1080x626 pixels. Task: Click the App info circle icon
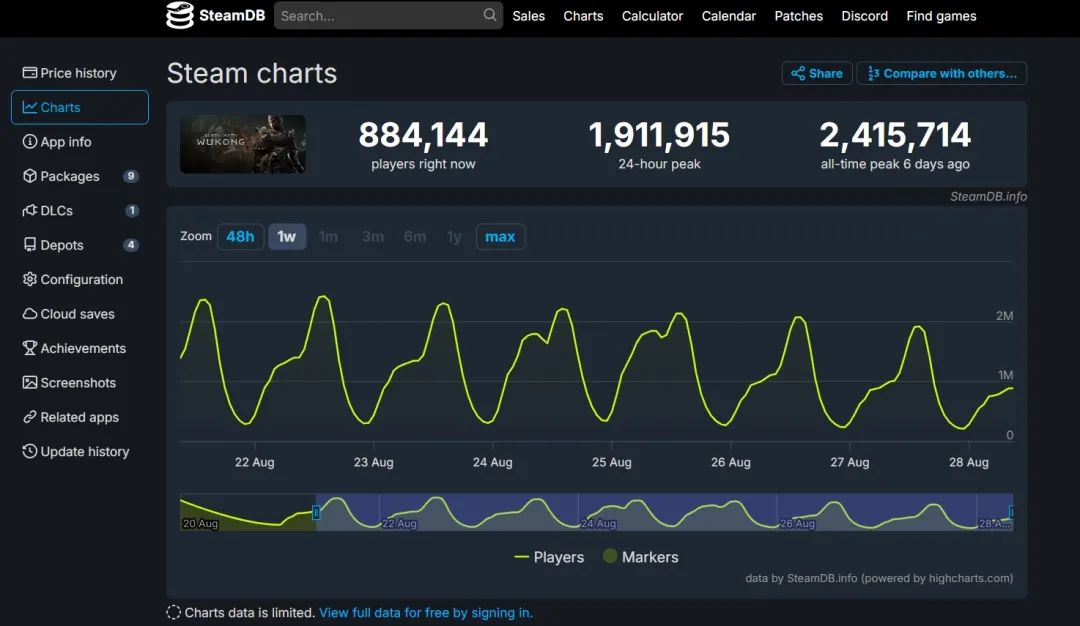(x=30, y=141)
